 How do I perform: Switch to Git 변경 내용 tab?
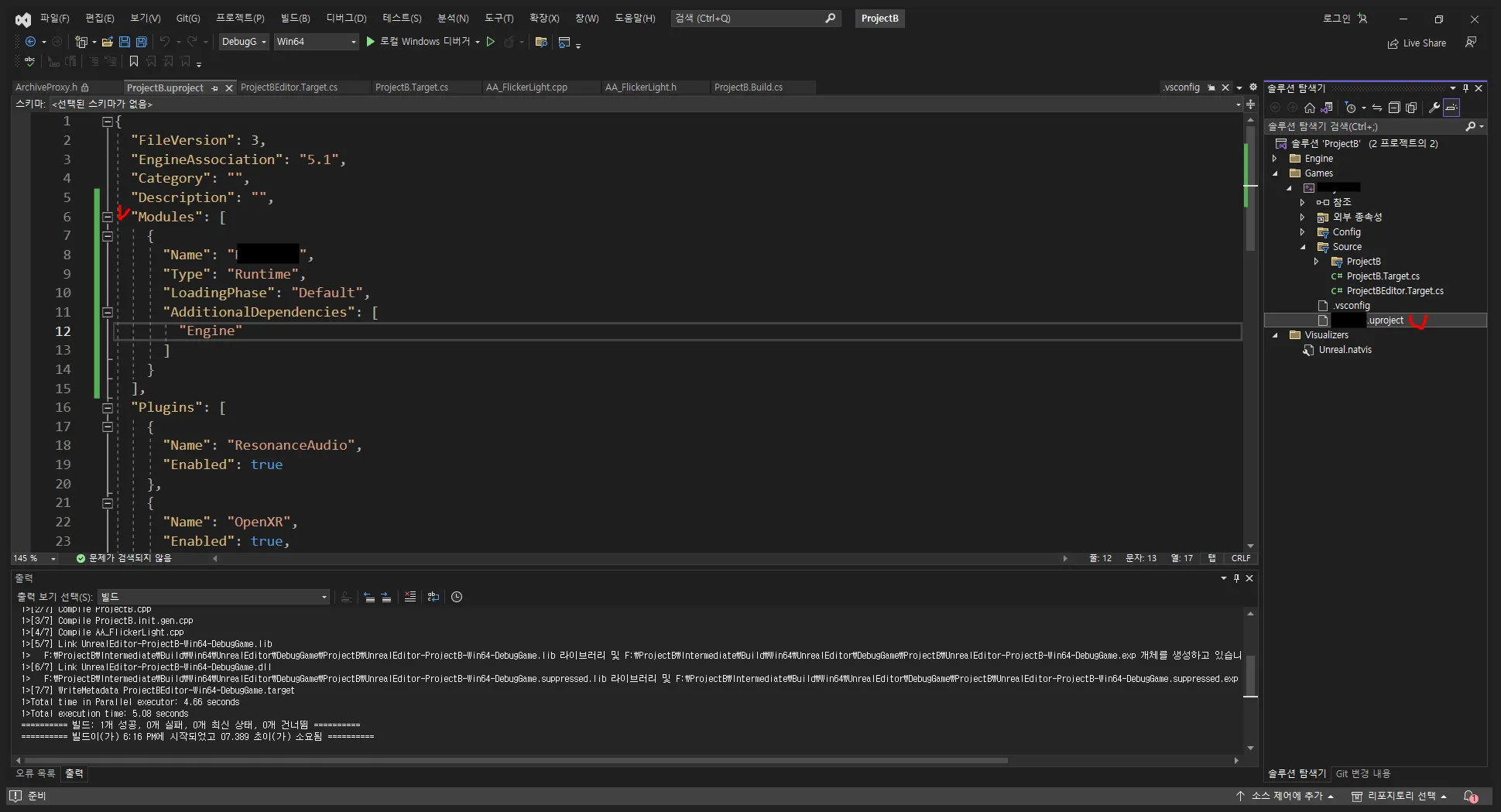(x=1363, y=773)
